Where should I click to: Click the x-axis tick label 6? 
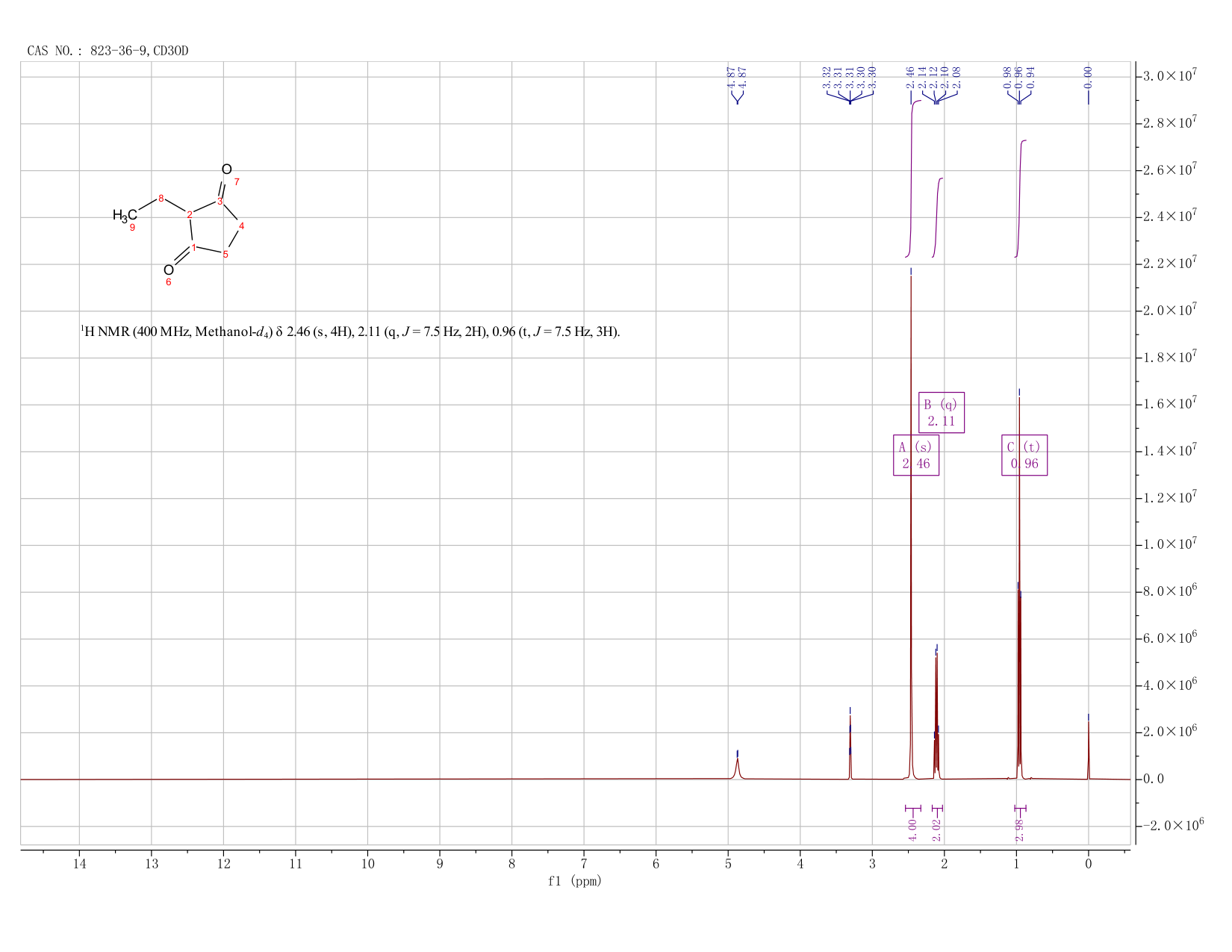[656, 865]
